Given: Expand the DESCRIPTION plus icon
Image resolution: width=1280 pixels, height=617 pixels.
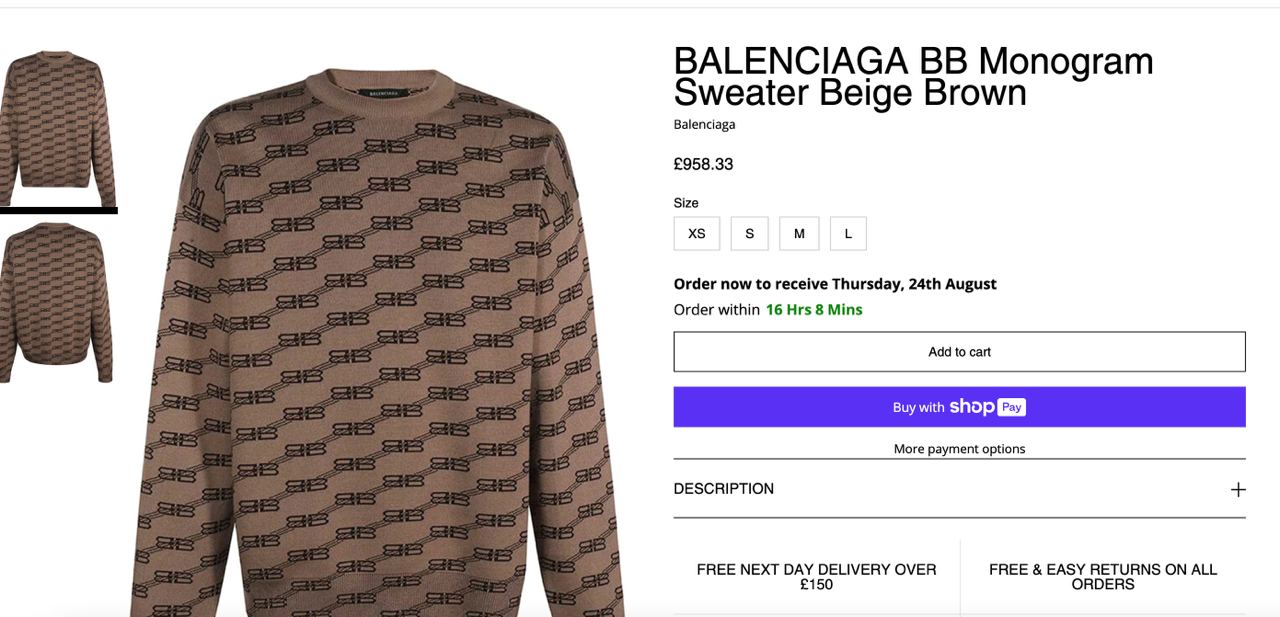Looking at the screenshot, I should [x=1238, y=489].
